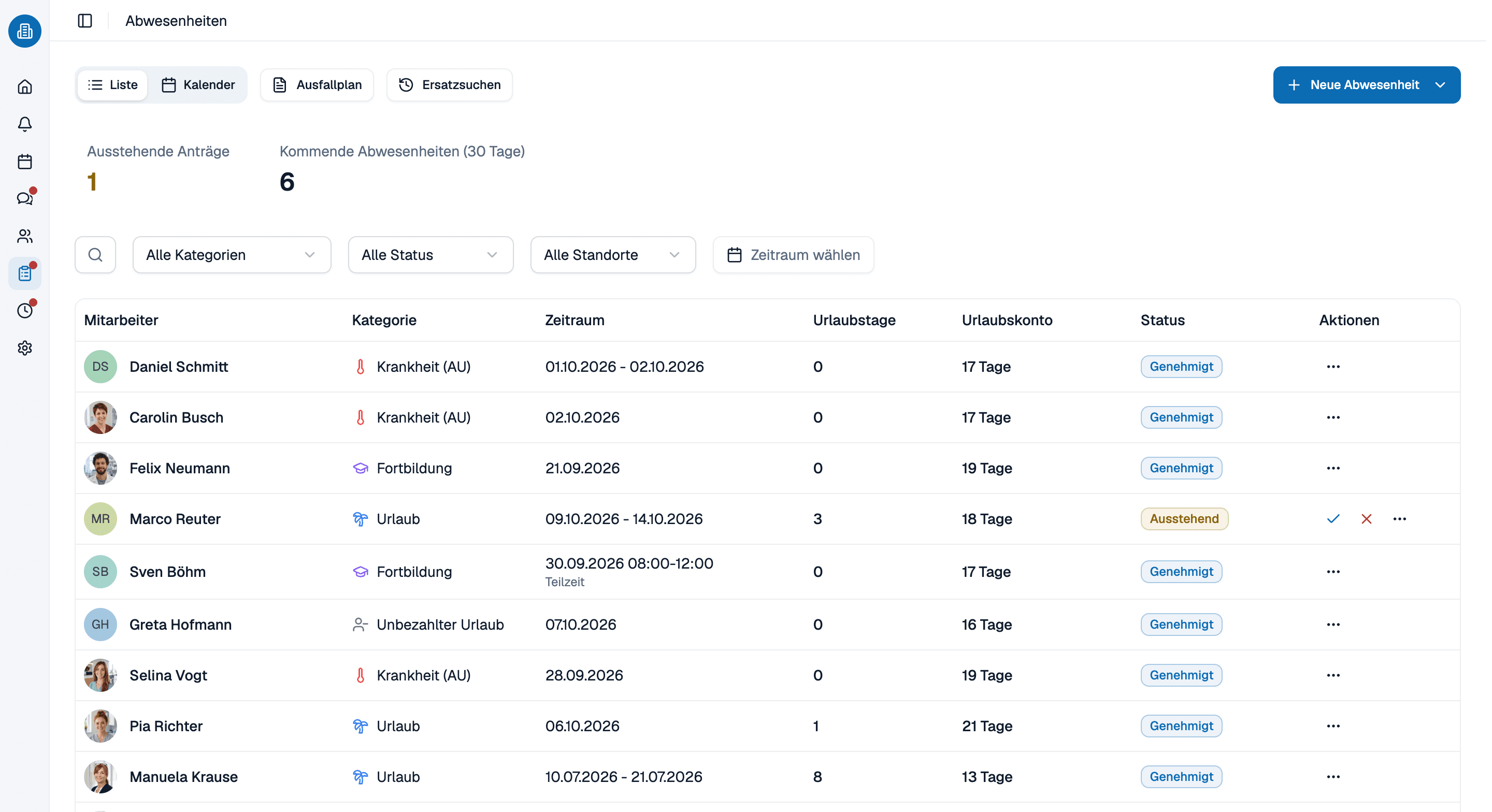Open more actions for Manuela Krause
The height and width of the screenshot is (812, 1492).
pyautogui.click(x=1333, y=777)
